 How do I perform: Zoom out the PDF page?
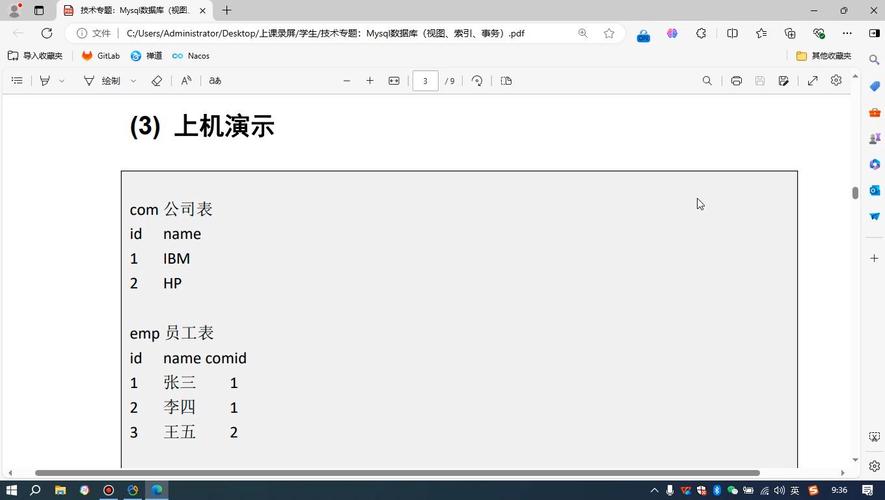coord(347,81)
